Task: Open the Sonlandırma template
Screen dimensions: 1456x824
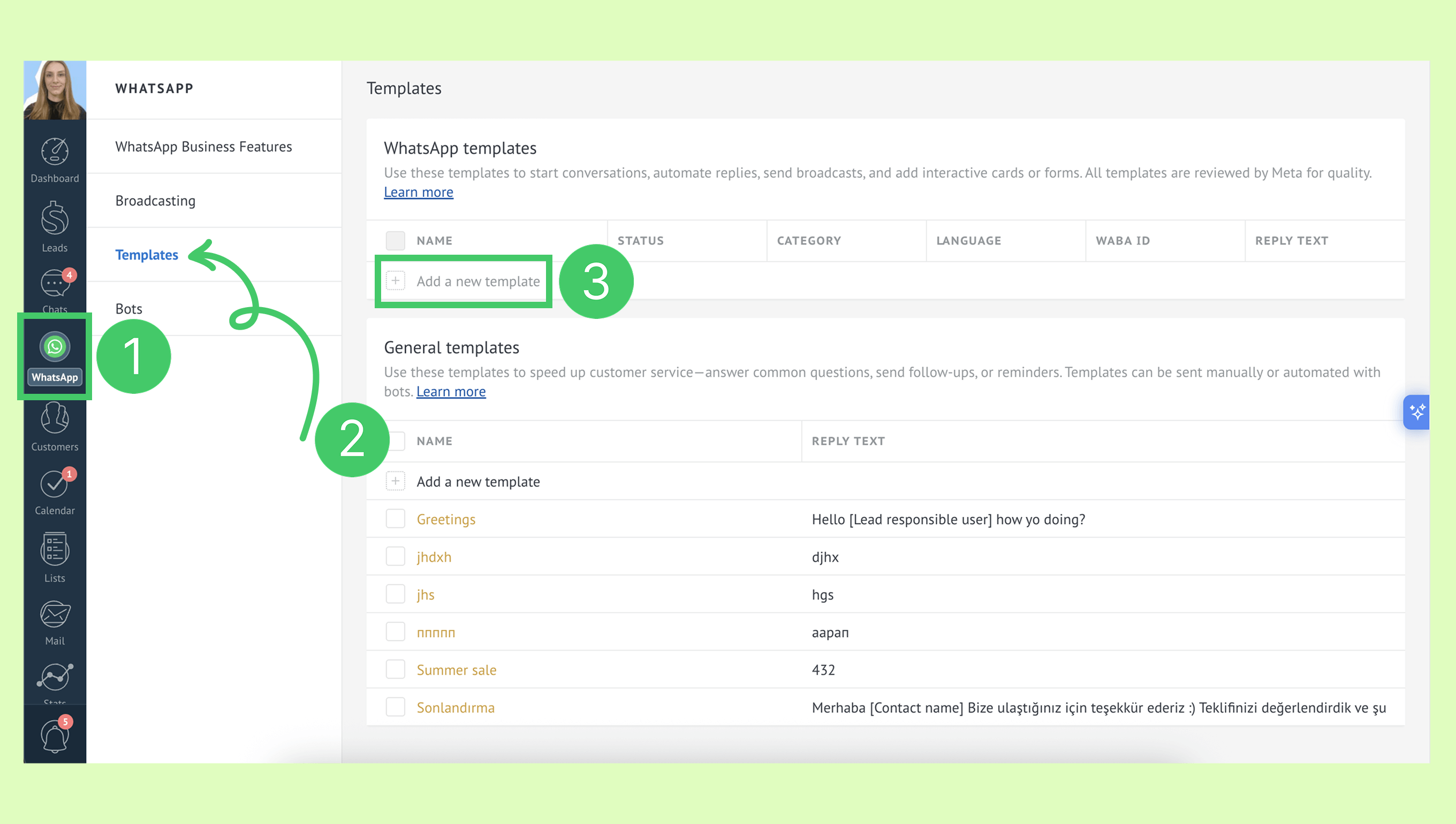Action: (455, 708)
